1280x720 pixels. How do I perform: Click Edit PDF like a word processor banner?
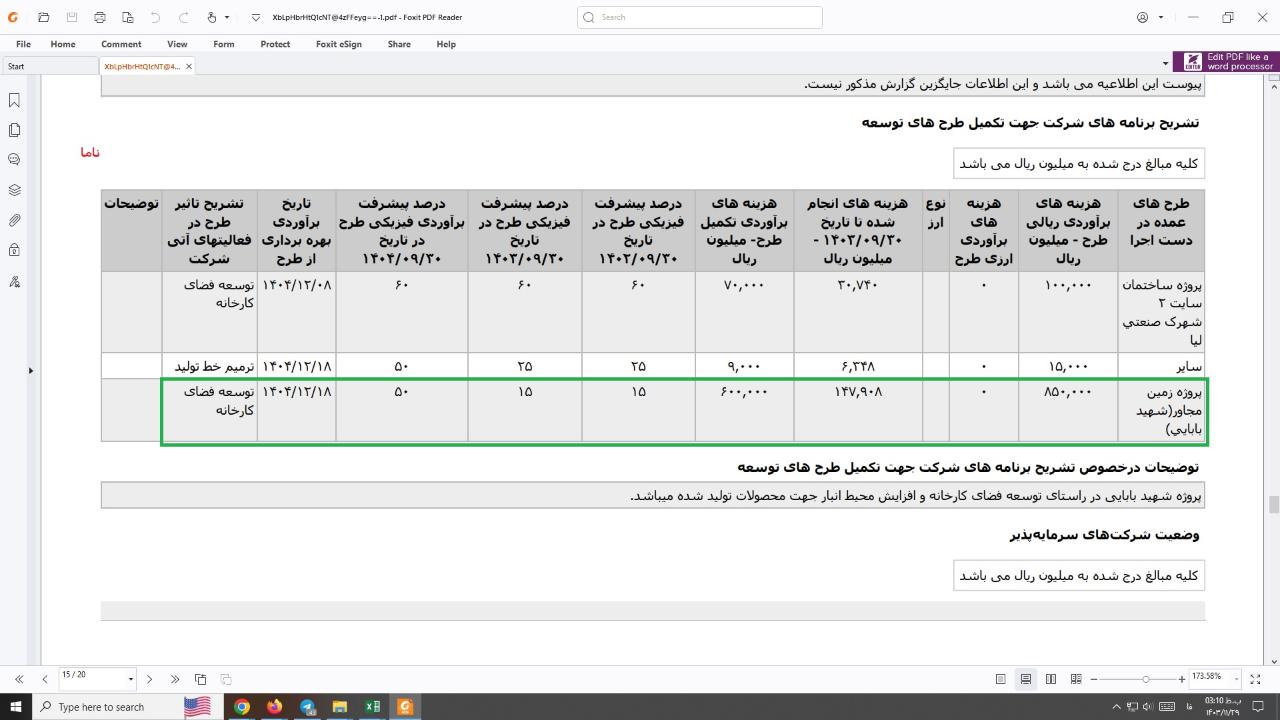point(1226,62)
